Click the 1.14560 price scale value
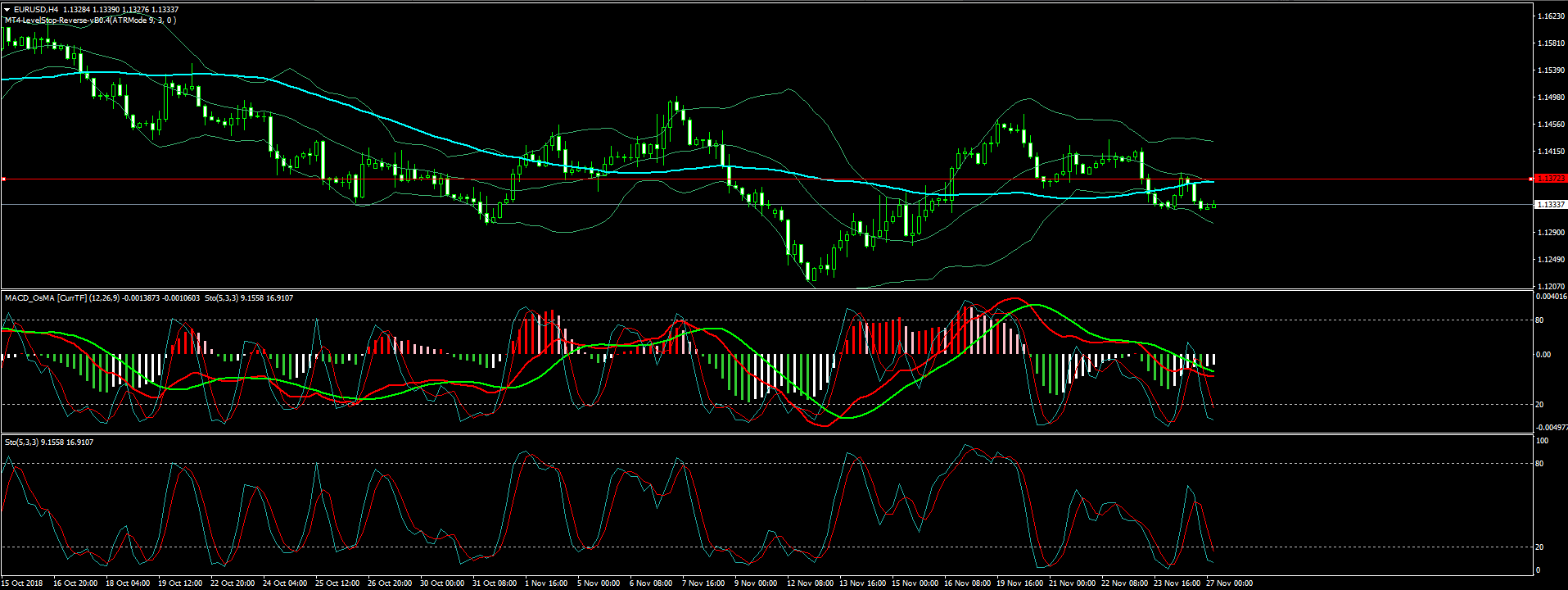 pos(1552,125)
